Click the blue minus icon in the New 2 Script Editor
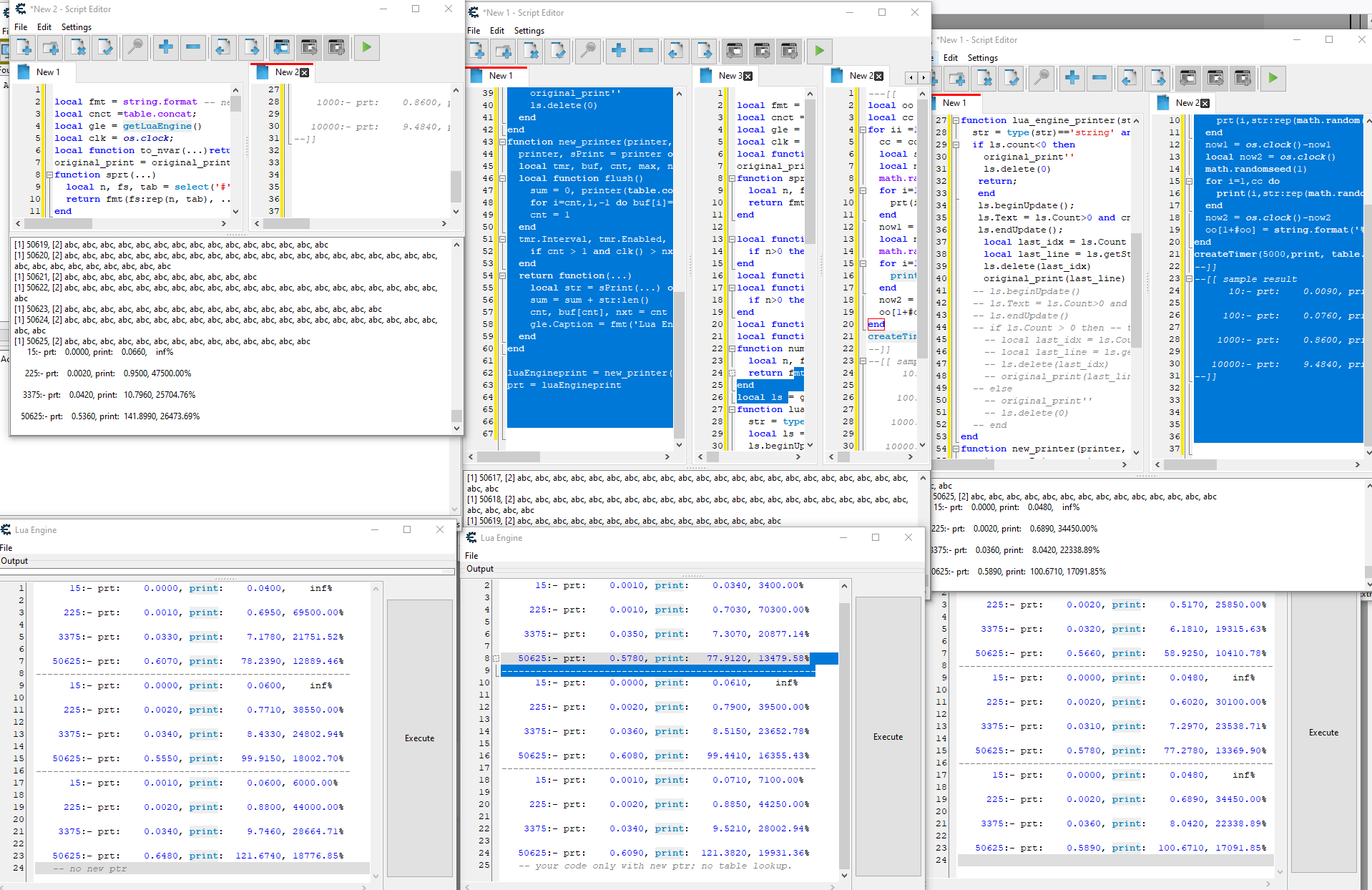The image size is (1372, 890). pos(193,48)
